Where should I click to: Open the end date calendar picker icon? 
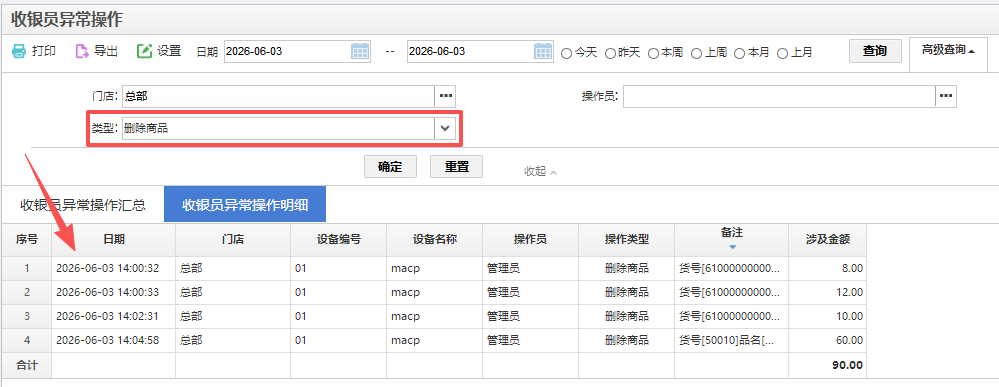[x=543, y=52]
